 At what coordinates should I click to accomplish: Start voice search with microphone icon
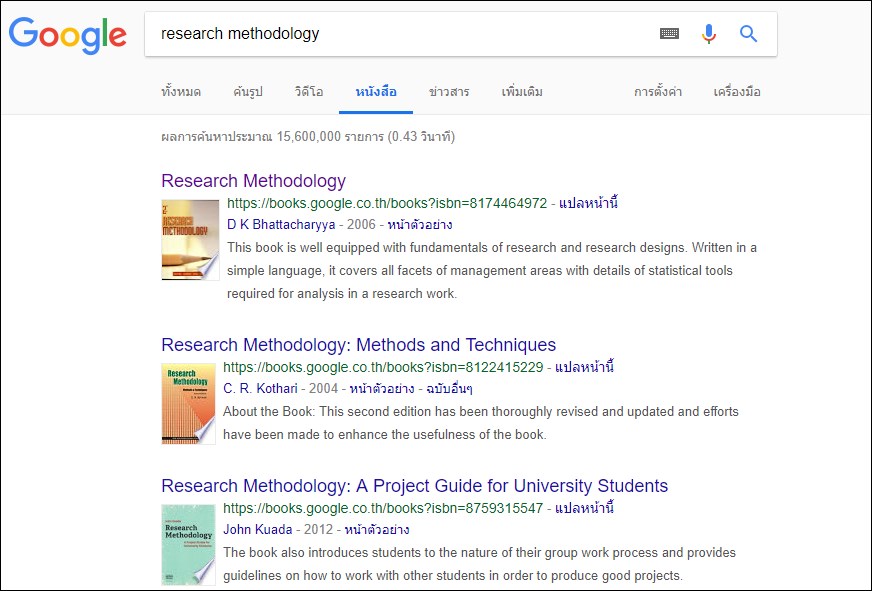(x=709, y=34)
